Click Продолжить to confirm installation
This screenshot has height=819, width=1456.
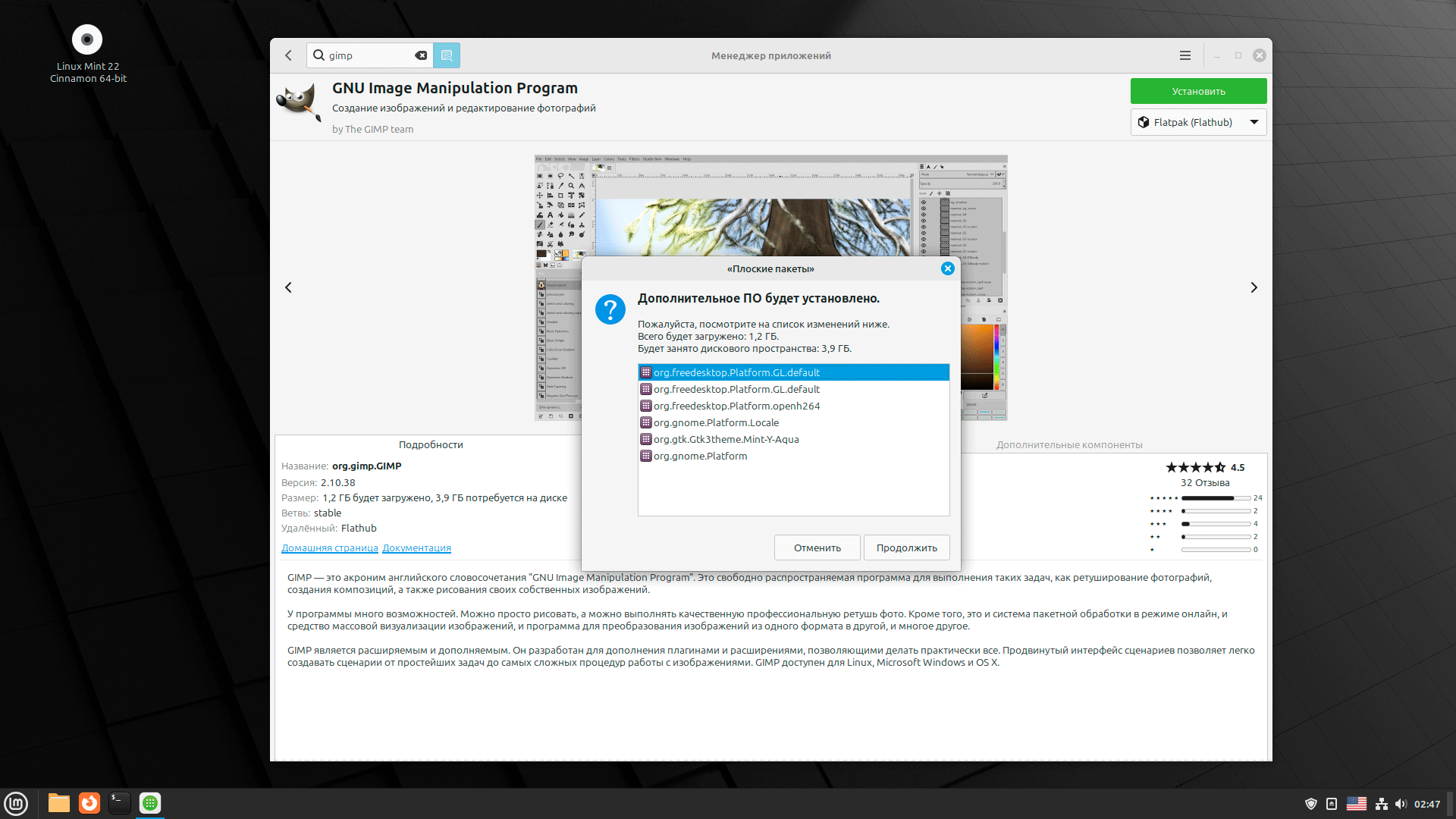point(905,547)
